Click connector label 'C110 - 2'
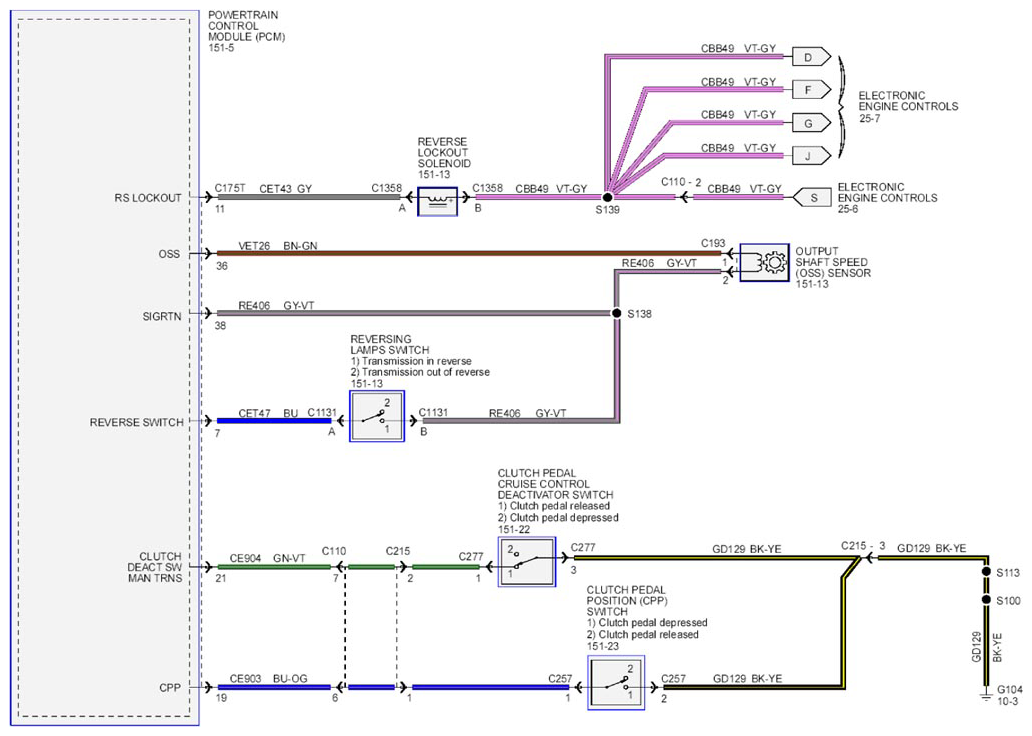1032x736 pixels. coord(681,182)
